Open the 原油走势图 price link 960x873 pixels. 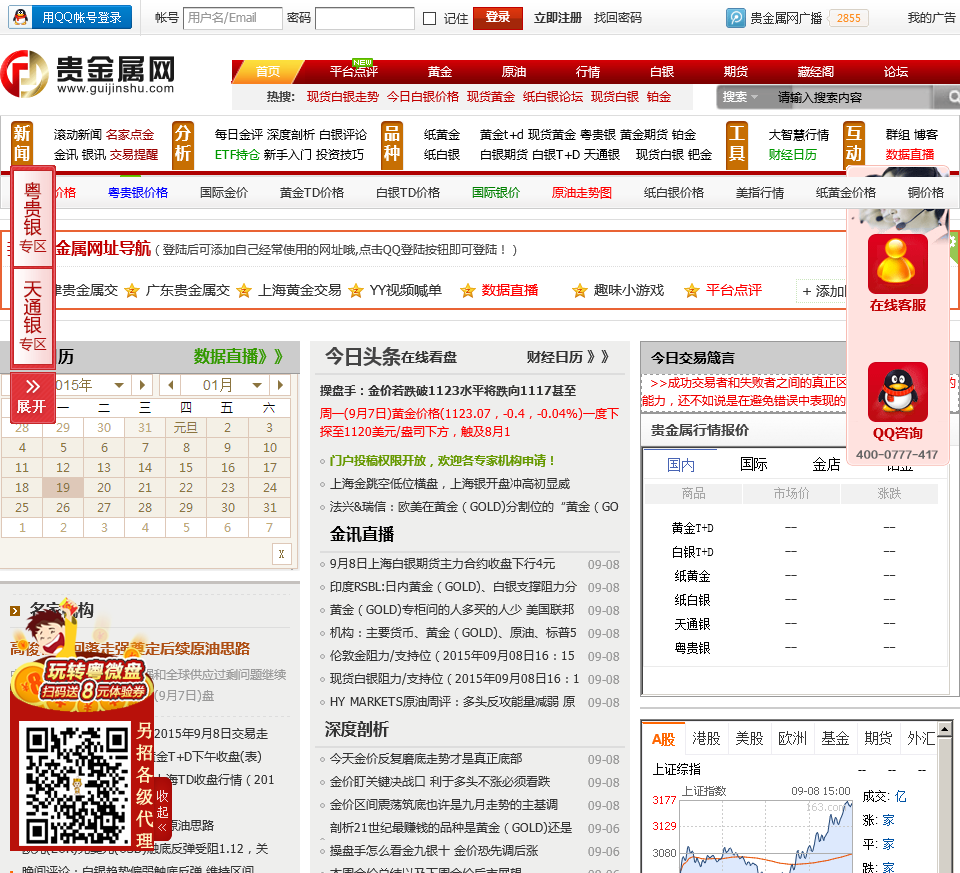[x=582, y=193]
